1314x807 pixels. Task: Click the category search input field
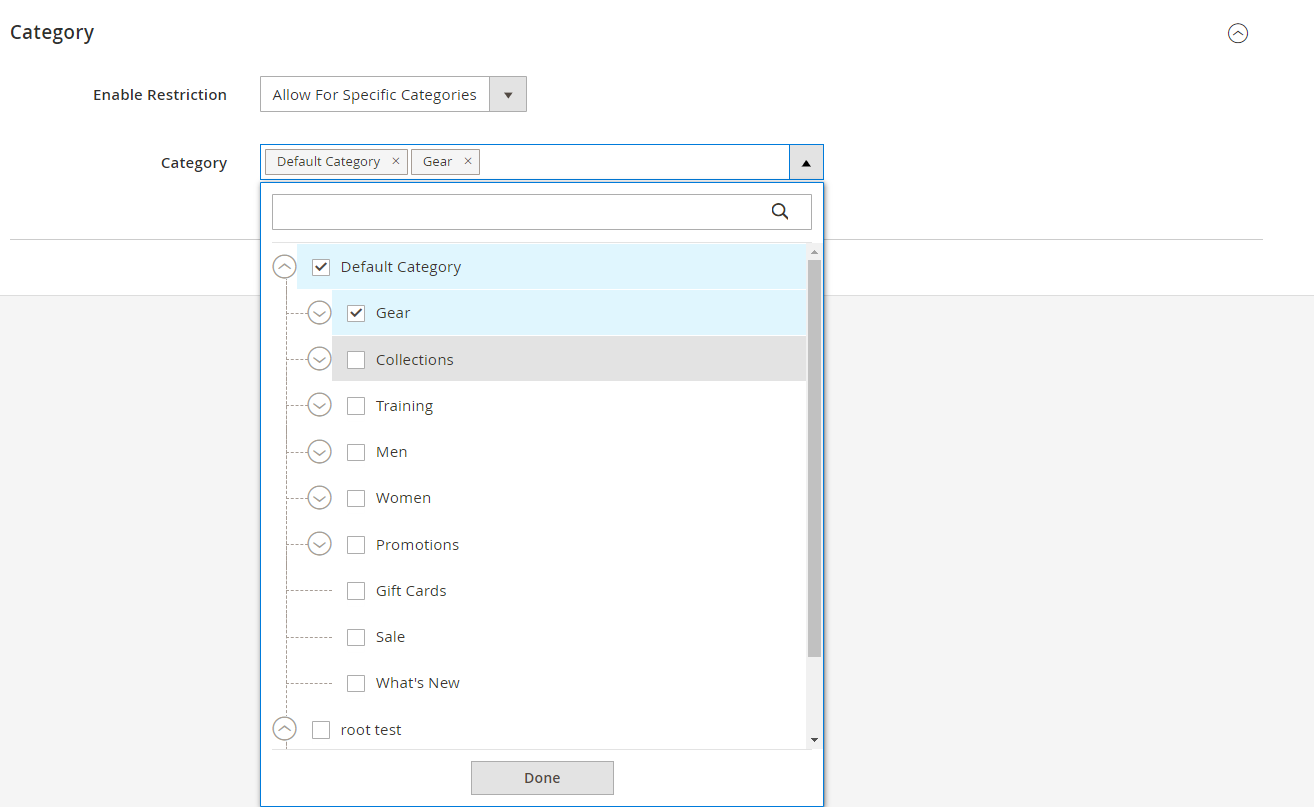pyautogui.click(x=515, y=212)
